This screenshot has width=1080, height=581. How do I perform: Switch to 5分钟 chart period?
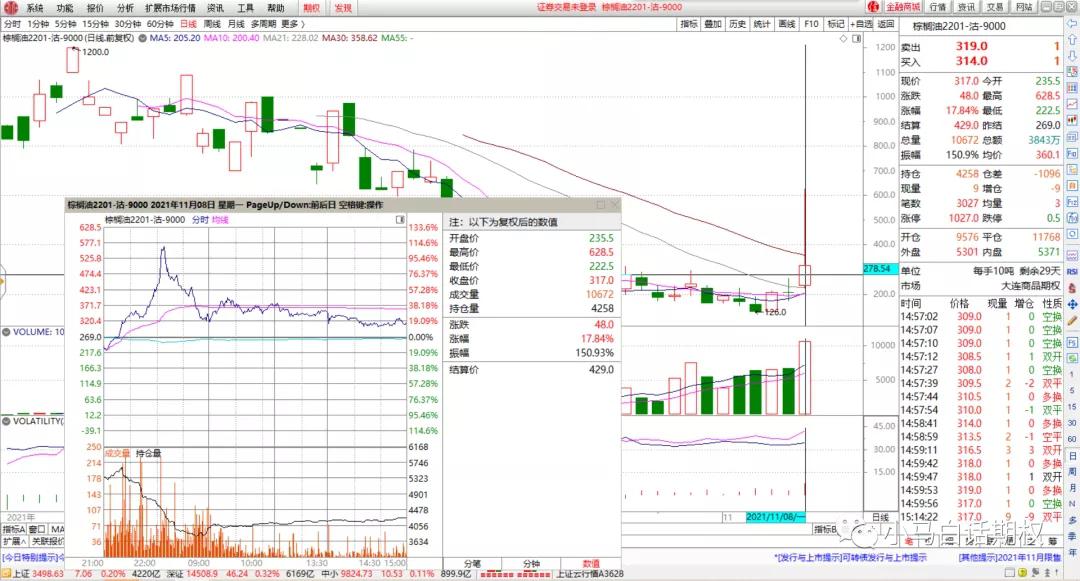click(x=65, y=23)
